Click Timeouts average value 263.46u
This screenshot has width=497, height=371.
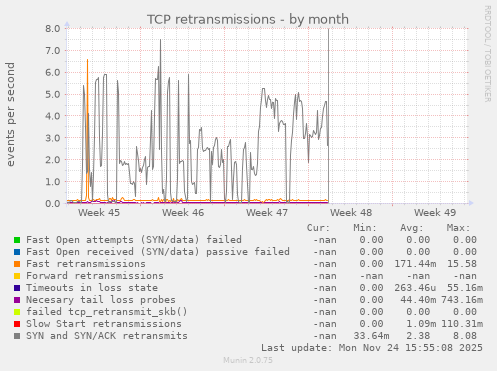(415, 288)
